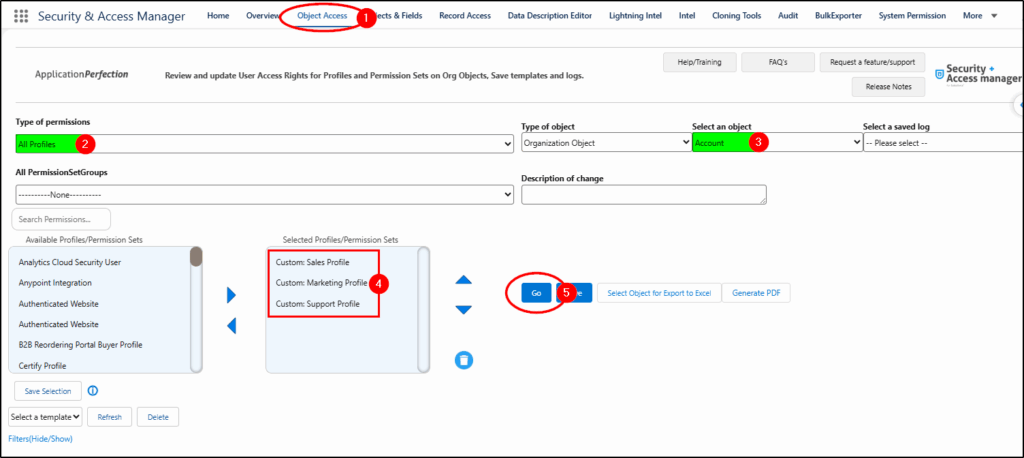Screen dimensions: 1024x458
Task: Switch to the Object Access tab
Action: (x=322, y=16)
